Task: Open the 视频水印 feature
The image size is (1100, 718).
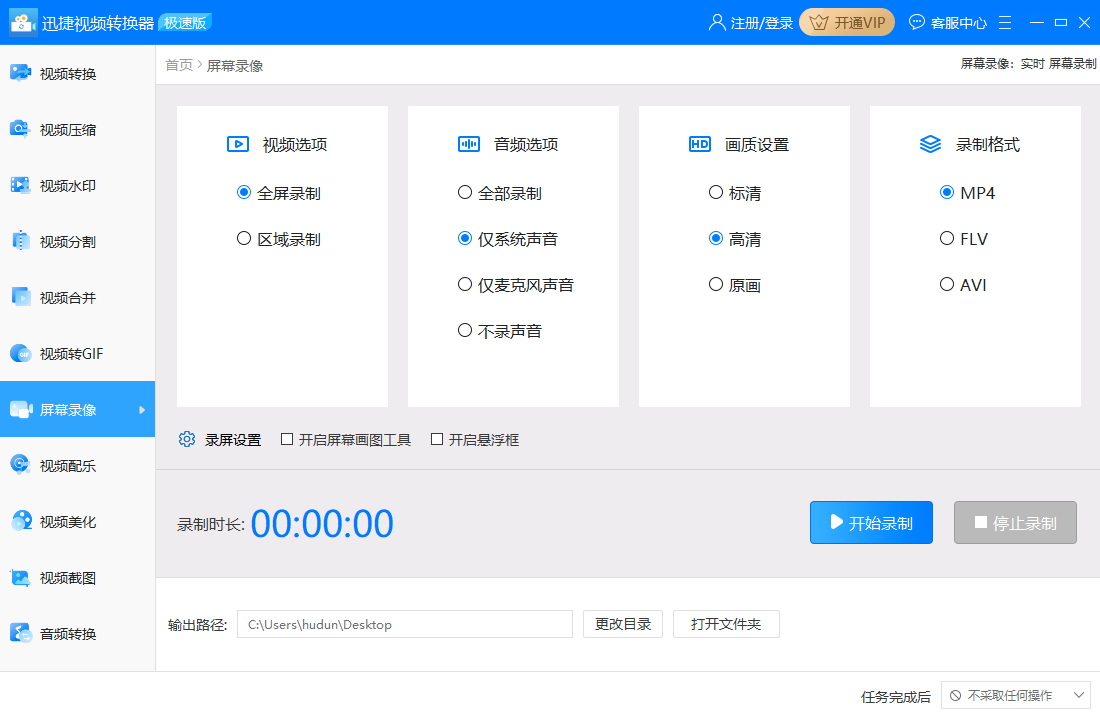Action: coord(62,184)
